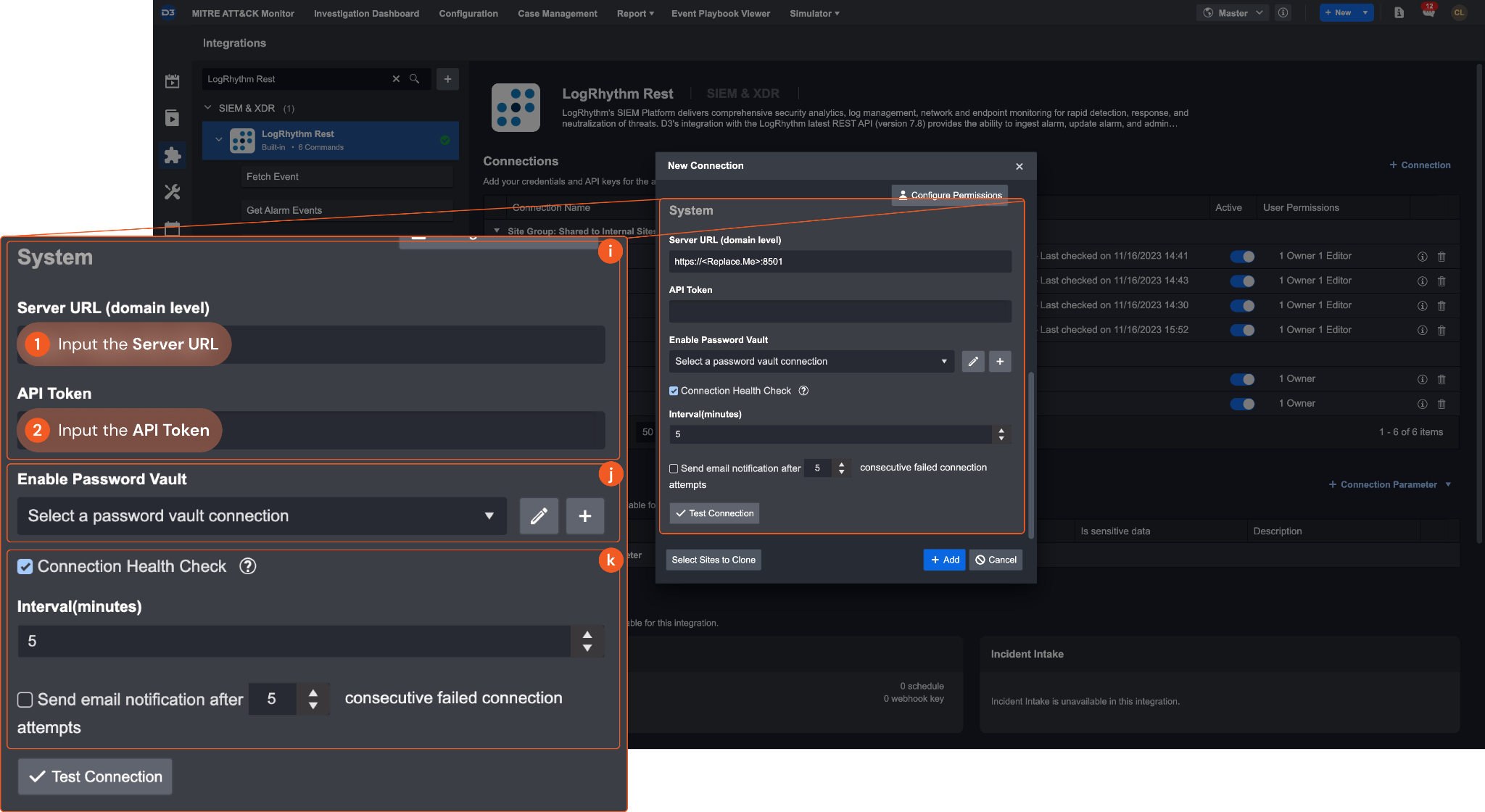Click the Connection Health Check help question icon
Viewport: 1485px width, 812px height.
point(803,391)
